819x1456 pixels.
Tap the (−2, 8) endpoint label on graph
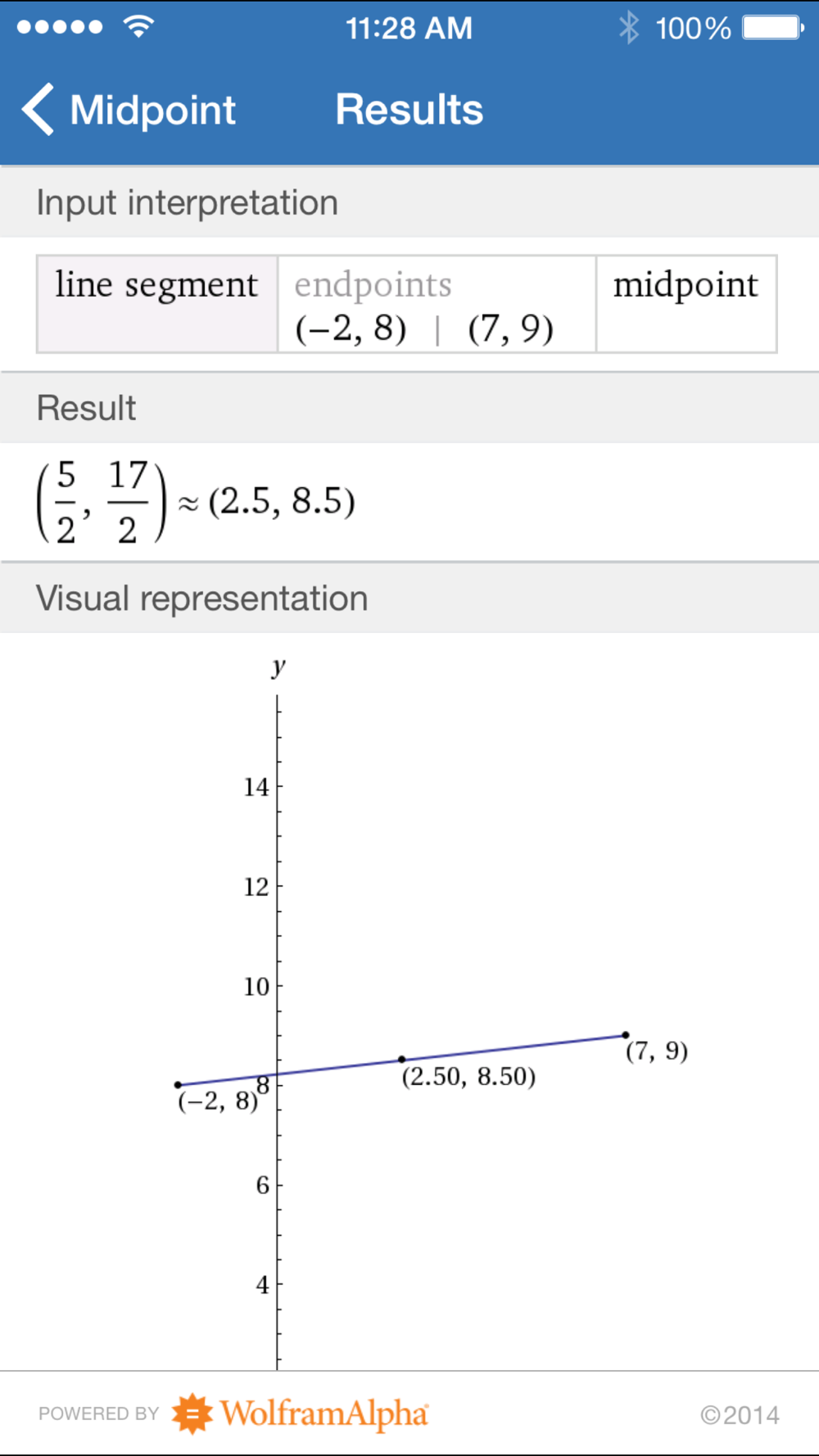point(217,1101)
